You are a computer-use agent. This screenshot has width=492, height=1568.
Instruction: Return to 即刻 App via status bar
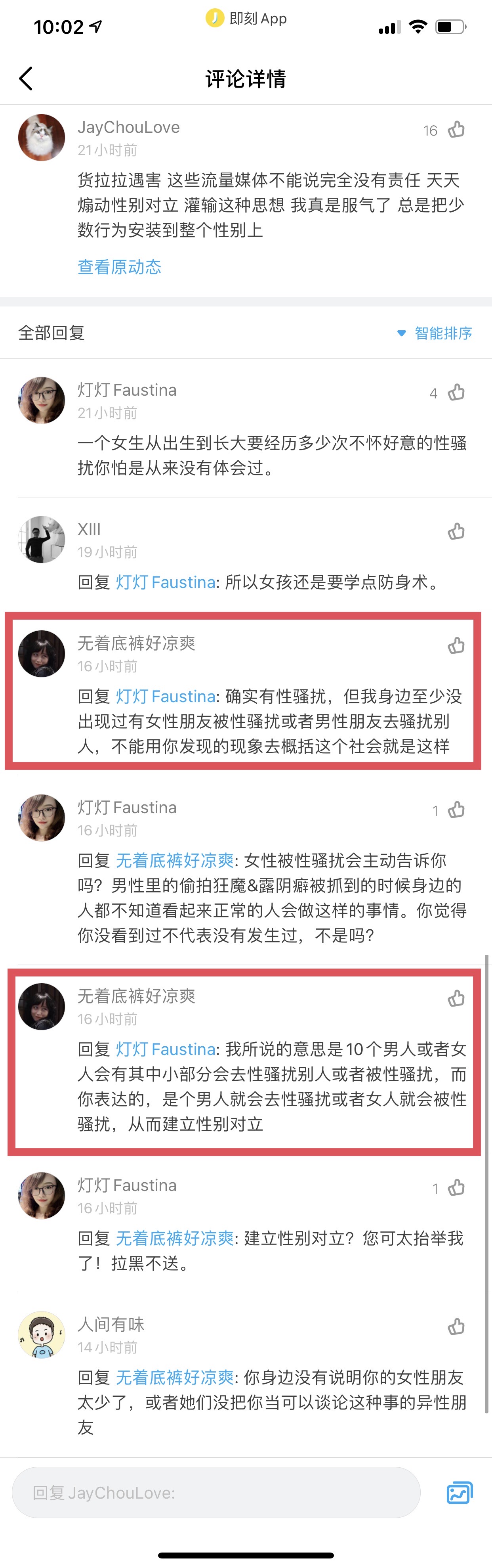pos(246,18)
